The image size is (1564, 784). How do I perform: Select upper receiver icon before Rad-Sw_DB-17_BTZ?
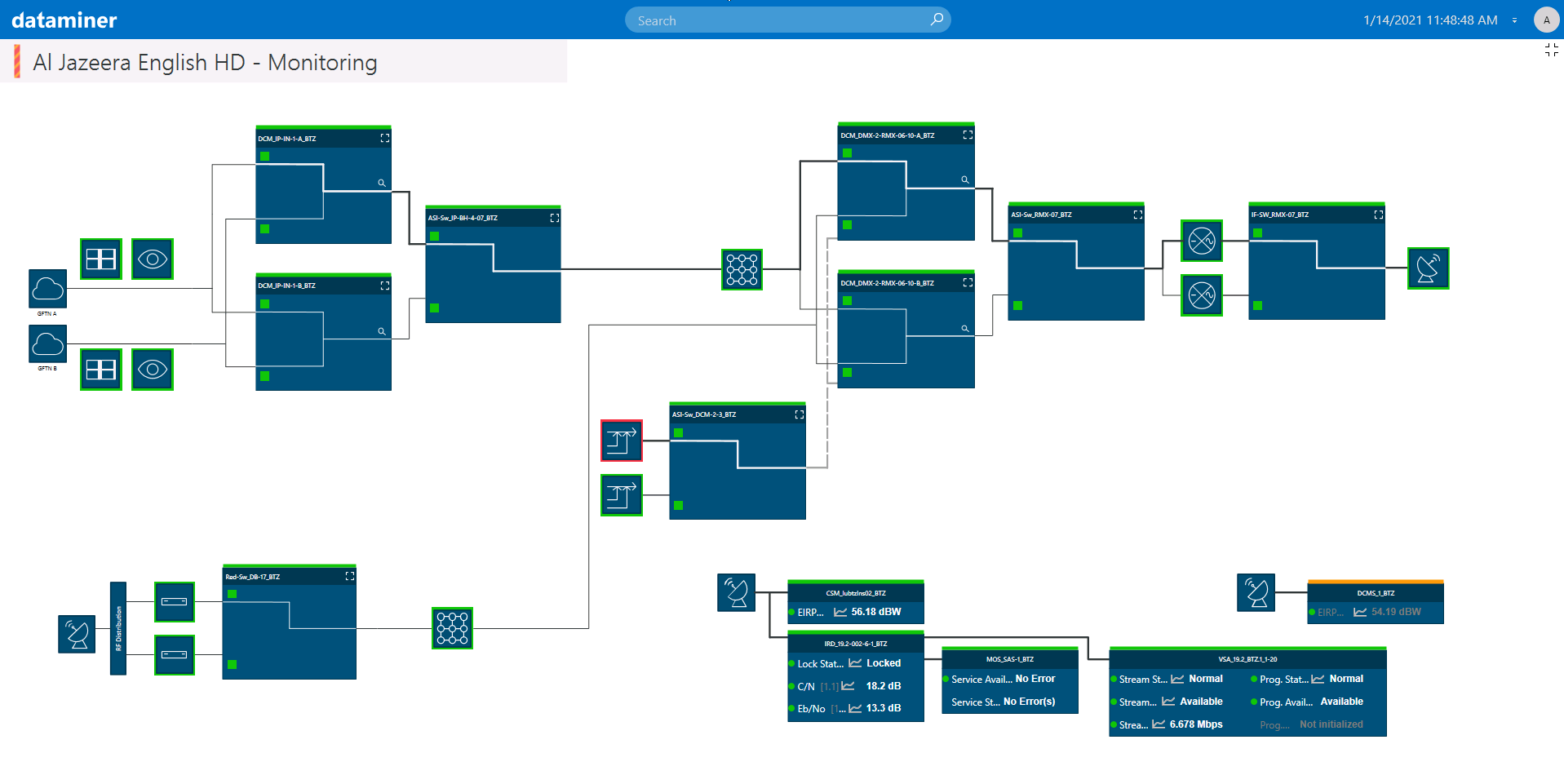point(175,602)
